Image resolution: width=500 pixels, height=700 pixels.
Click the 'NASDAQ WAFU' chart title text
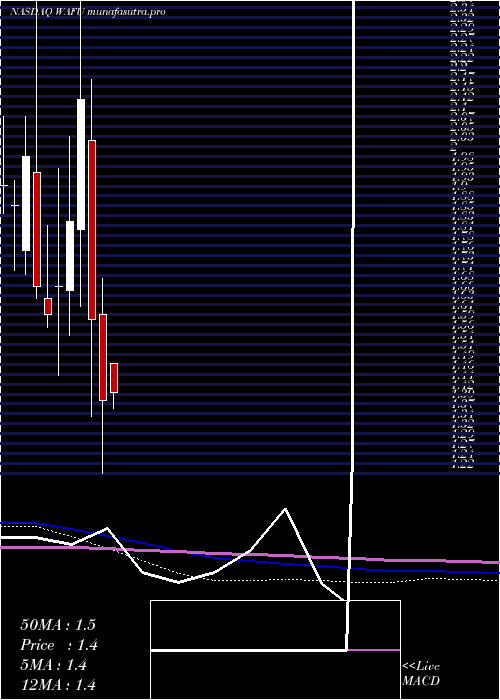47,12
